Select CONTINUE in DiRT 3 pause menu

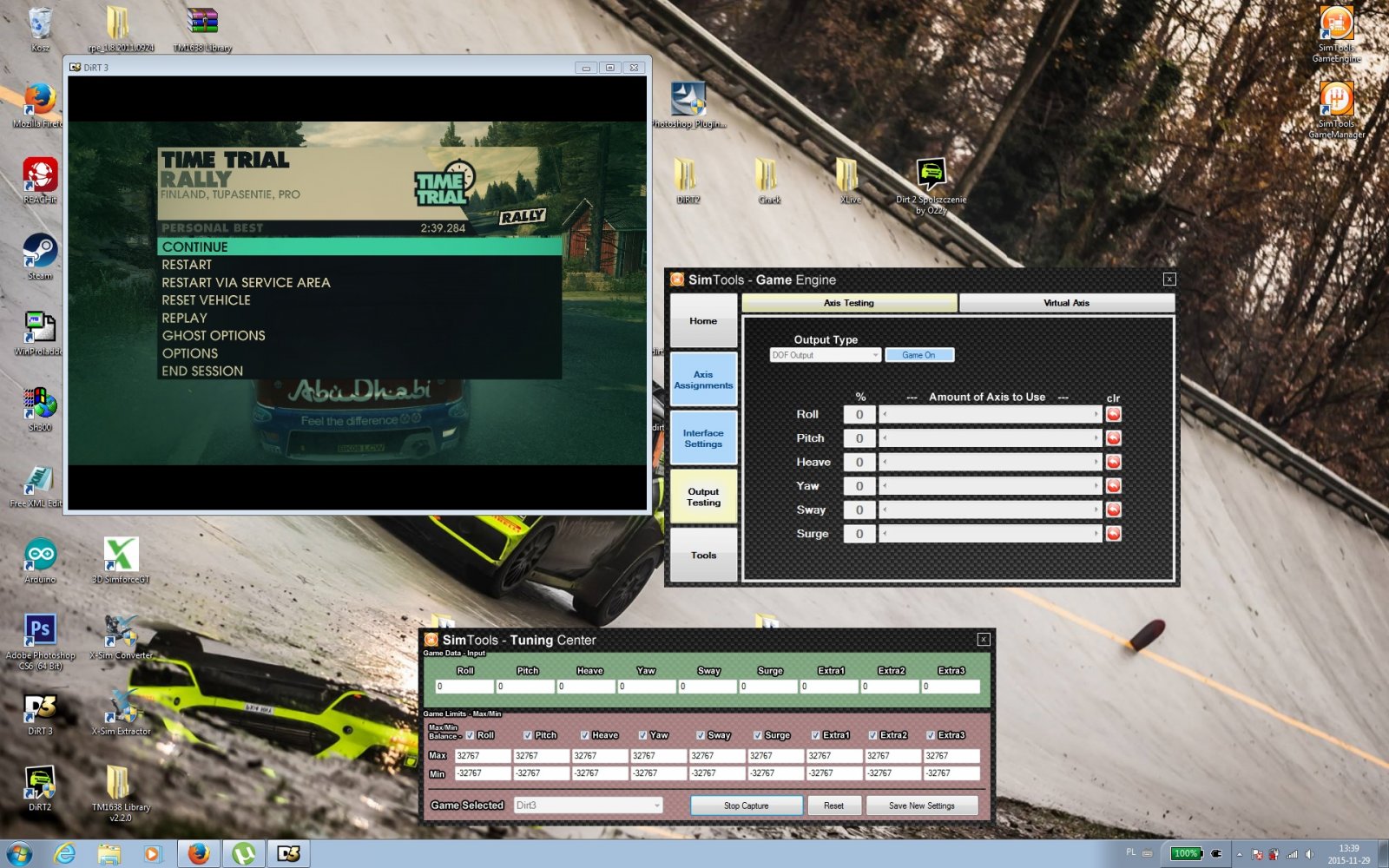(x=359, y=247)
